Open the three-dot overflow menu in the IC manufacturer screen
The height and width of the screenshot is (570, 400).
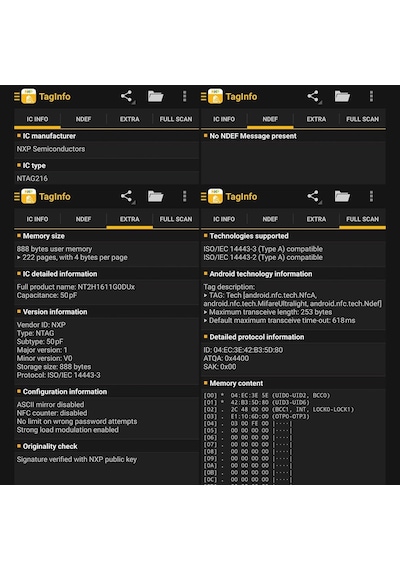[x=184, y=96]
